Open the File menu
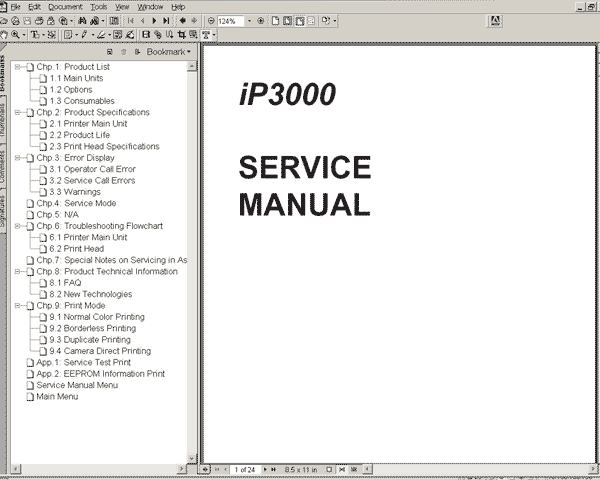Image resolution: width=600 pixels, height=480 pixels. coord(15,7)
